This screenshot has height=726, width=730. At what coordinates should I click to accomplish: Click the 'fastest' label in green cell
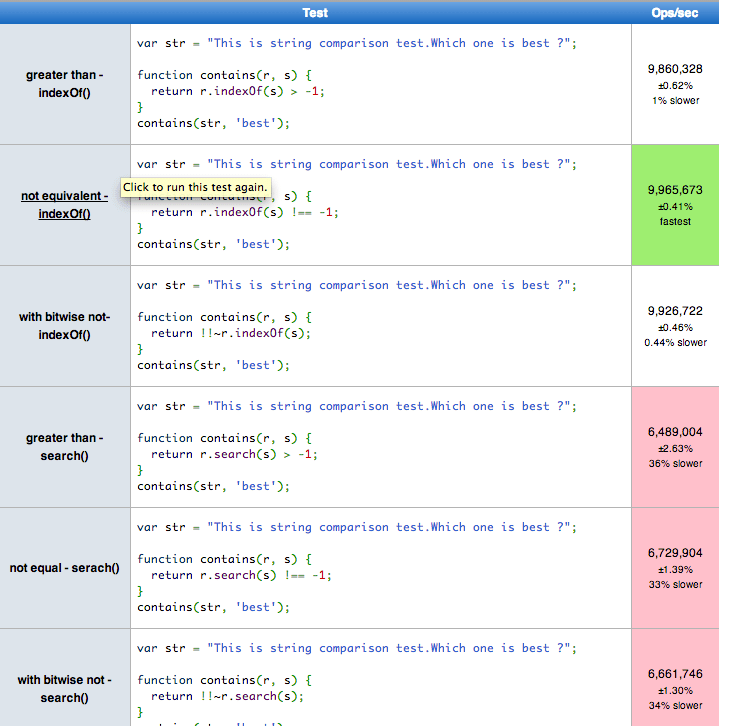(x=675, y=222)
